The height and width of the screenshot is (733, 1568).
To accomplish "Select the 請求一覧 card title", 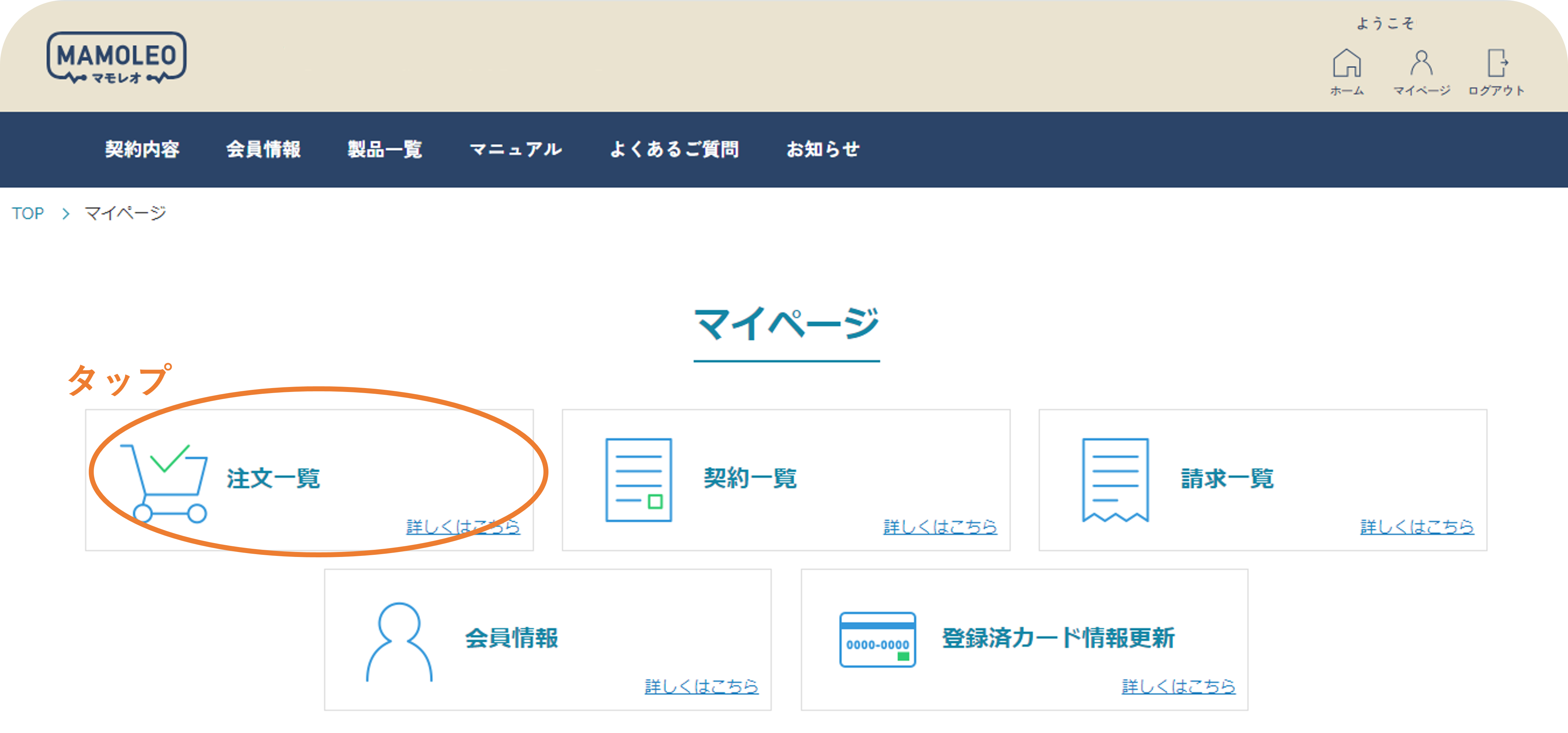I will [1227, 479].
